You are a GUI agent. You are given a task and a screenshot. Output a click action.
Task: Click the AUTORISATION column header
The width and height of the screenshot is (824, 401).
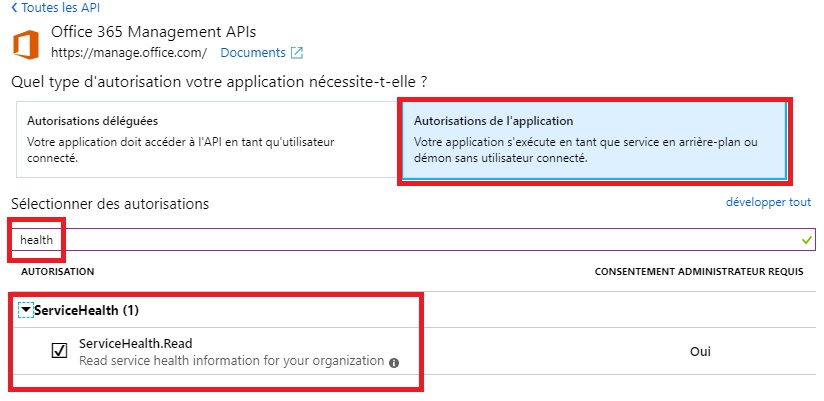[x=58, y=272]
